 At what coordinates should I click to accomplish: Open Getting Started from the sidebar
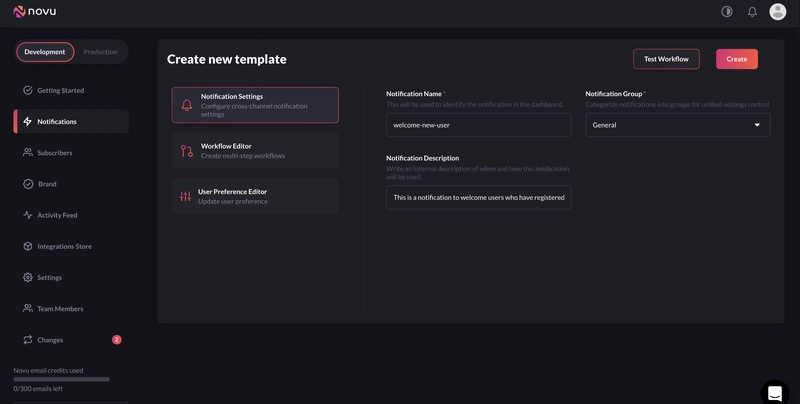(60, 90)
